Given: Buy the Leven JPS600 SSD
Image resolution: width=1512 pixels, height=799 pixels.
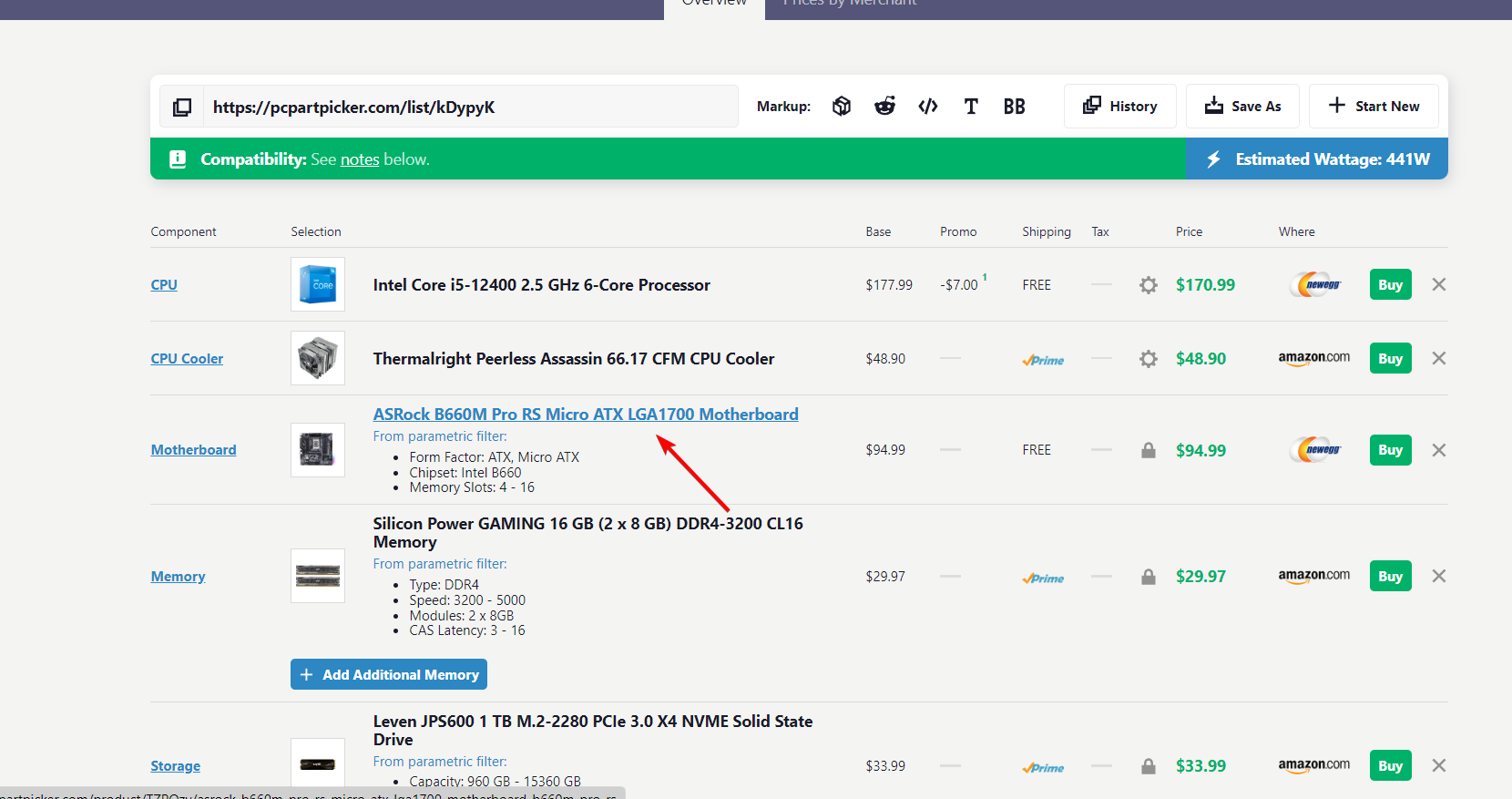Looking at the screenshot, I should click(x=1391, y=765).
